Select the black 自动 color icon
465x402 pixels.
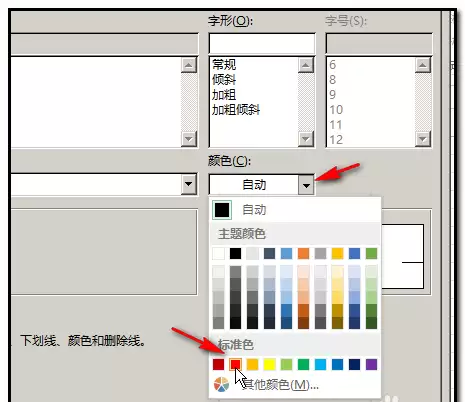click(x=222, y=210)
